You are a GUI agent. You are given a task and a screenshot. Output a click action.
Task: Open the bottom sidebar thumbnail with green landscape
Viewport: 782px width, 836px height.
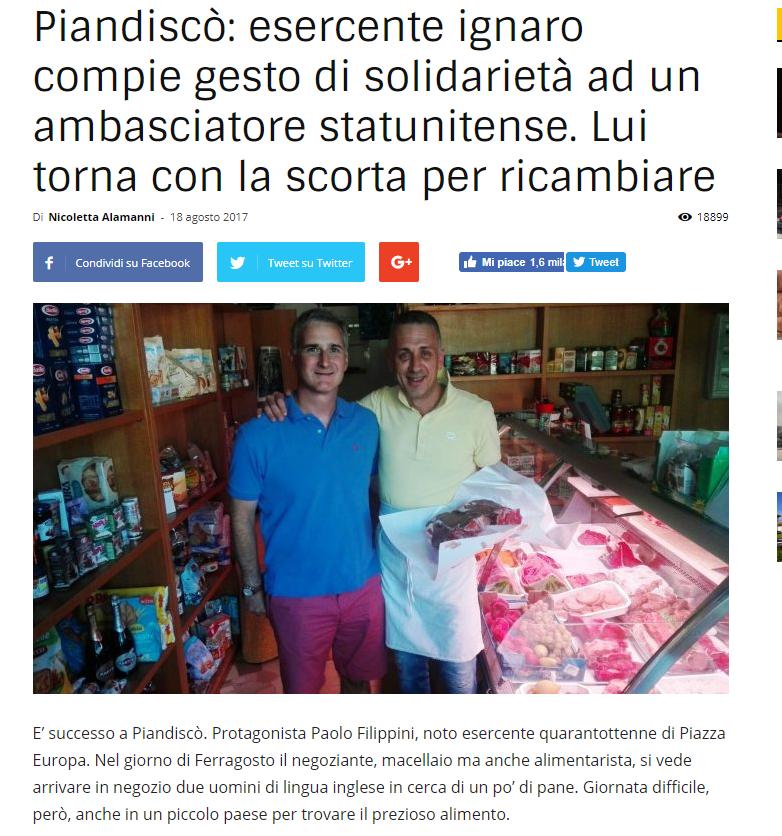[x=779, y=527]
